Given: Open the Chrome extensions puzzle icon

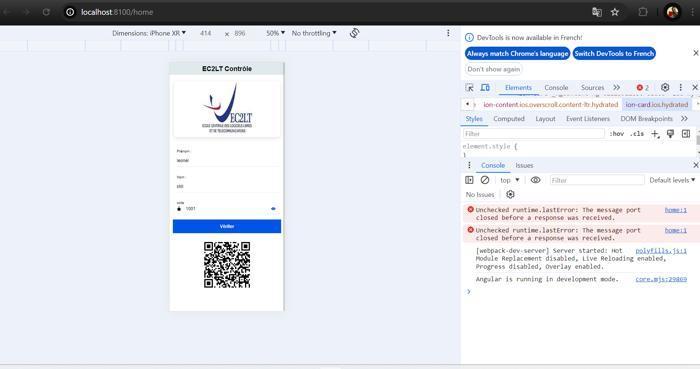Looking at the screenshot, I should point(643,12).
